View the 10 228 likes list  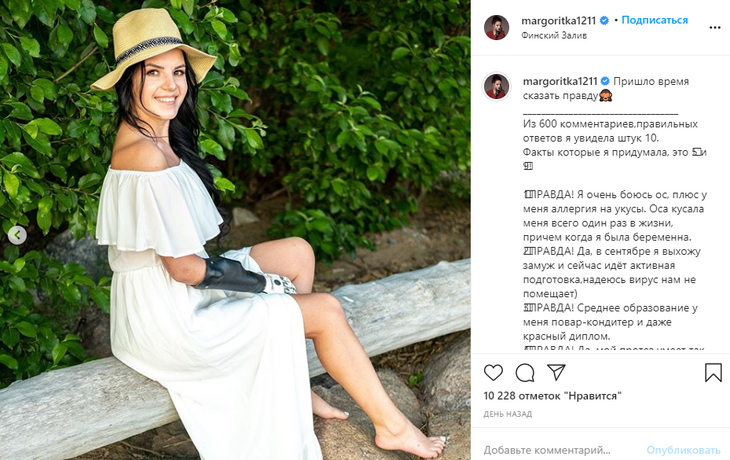point(553,396)
